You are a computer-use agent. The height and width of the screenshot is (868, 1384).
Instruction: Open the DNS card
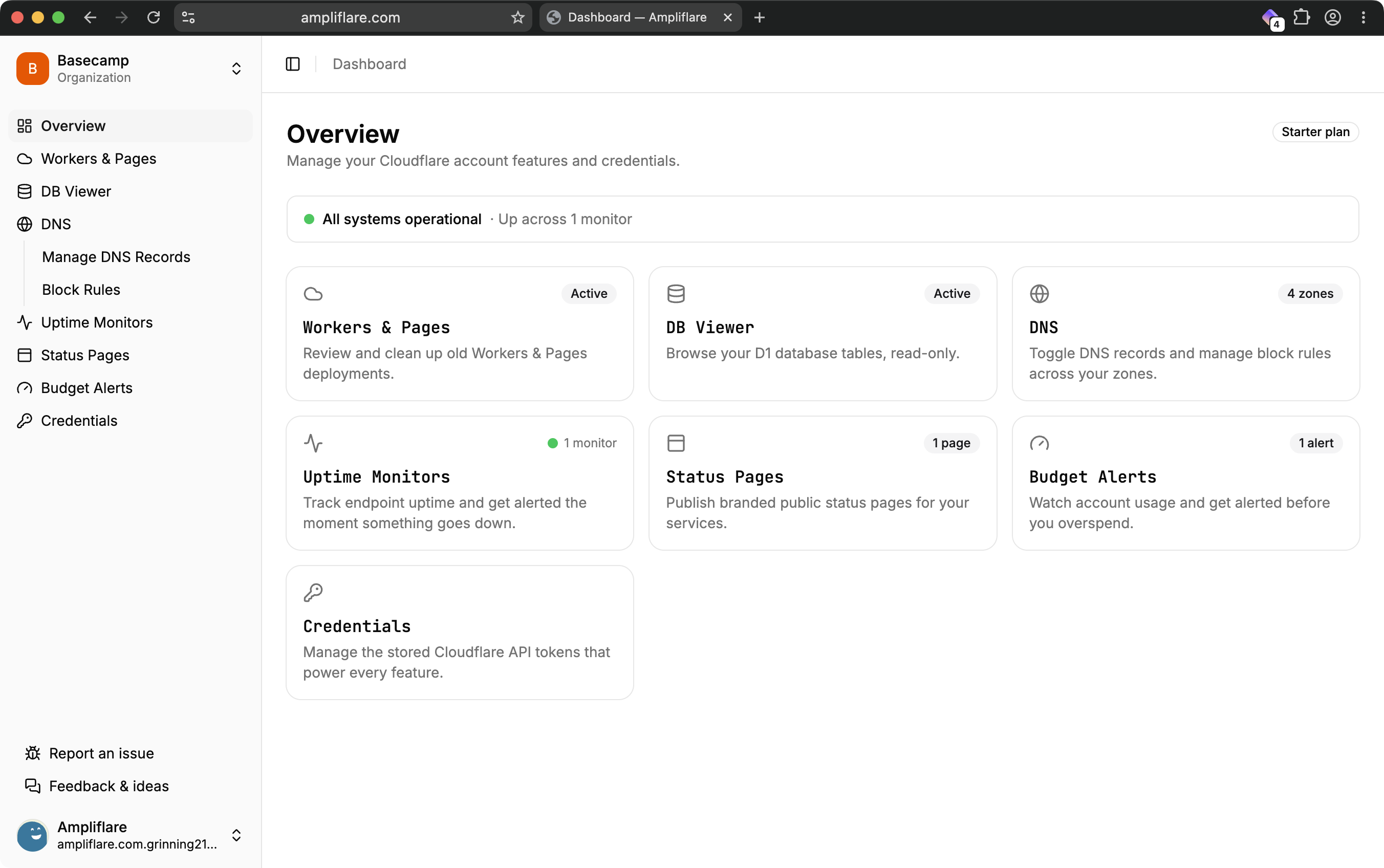[x=1185, y=333]
